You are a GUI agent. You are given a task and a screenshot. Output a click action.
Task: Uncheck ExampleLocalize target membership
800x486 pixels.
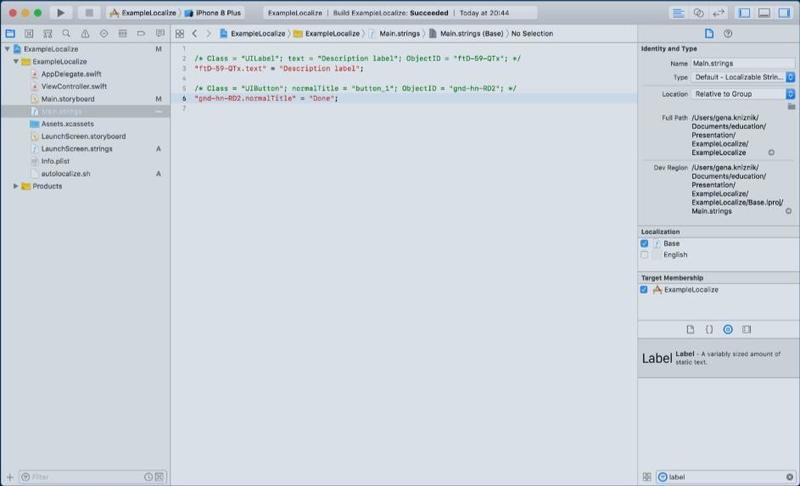pyautogui.click(x=645, y=289)
